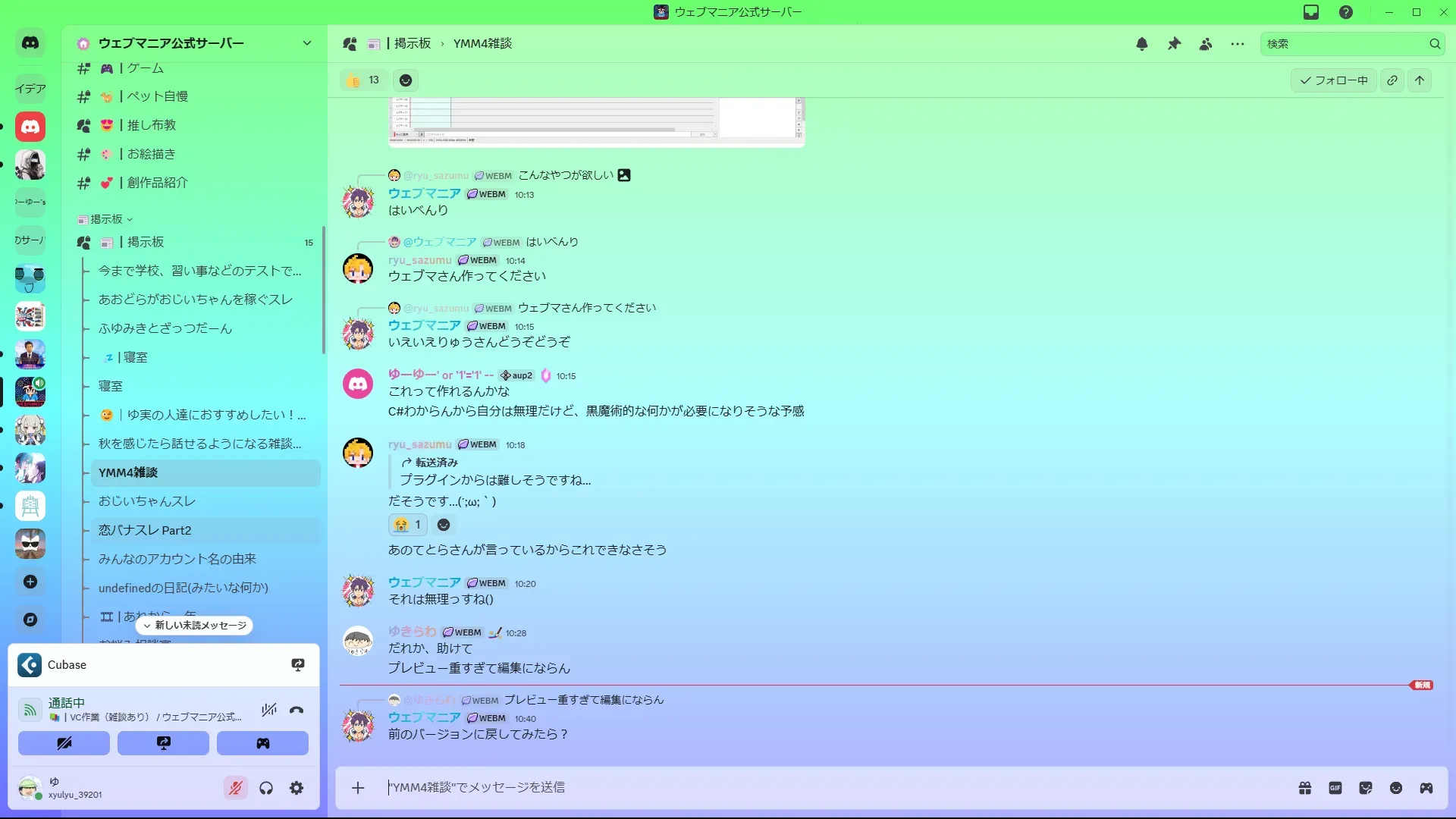1456x819 pixels.
Task: Open the 恋バナスレ Part2 thread
Action: tap(145, 530)
